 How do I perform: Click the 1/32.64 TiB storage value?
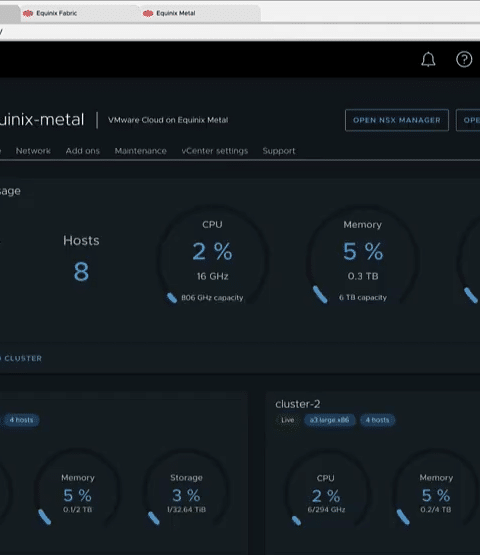[x=187, y=510]
